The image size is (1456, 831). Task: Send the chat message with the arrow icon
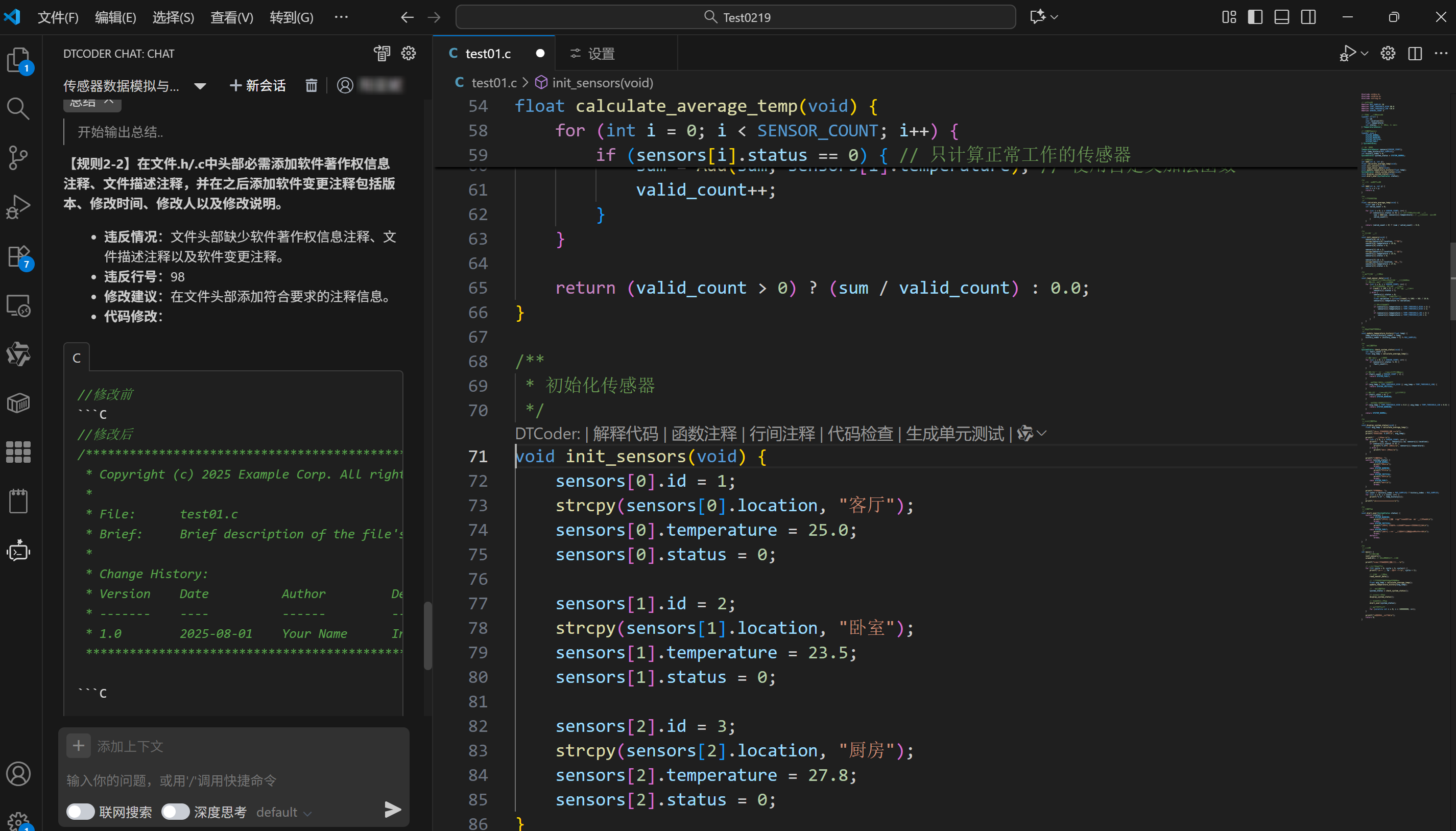(x=393, y=810)
